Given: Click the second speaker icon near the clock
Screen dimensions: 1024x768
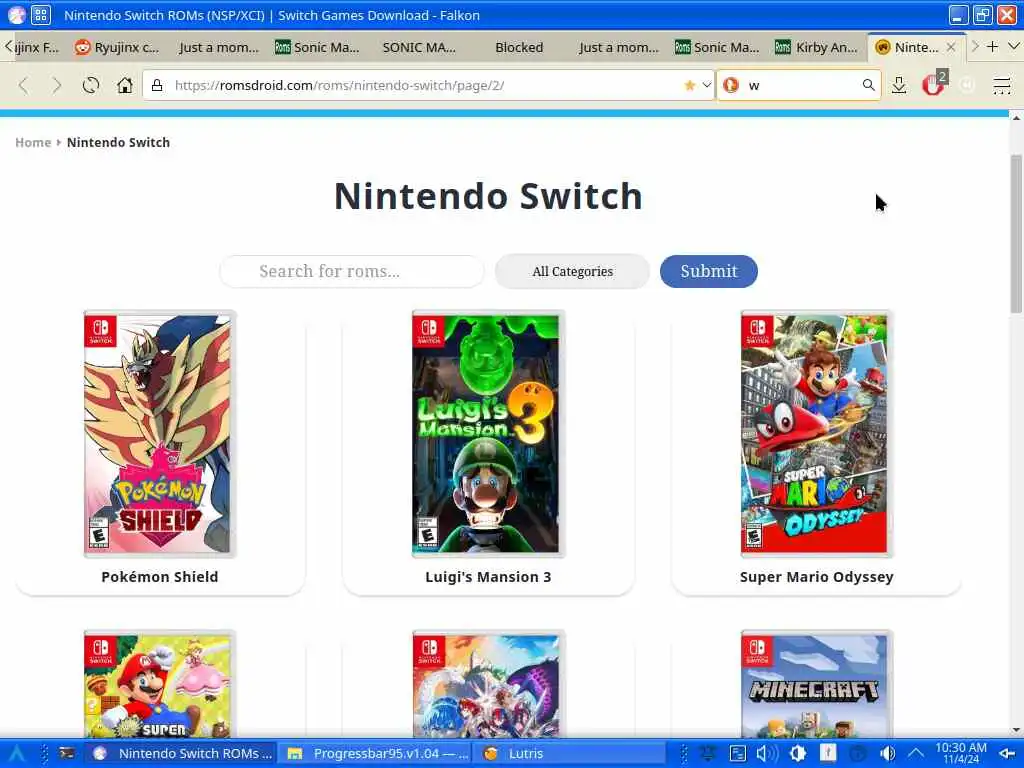Looking at the screenshot, I should pos(888,754).
